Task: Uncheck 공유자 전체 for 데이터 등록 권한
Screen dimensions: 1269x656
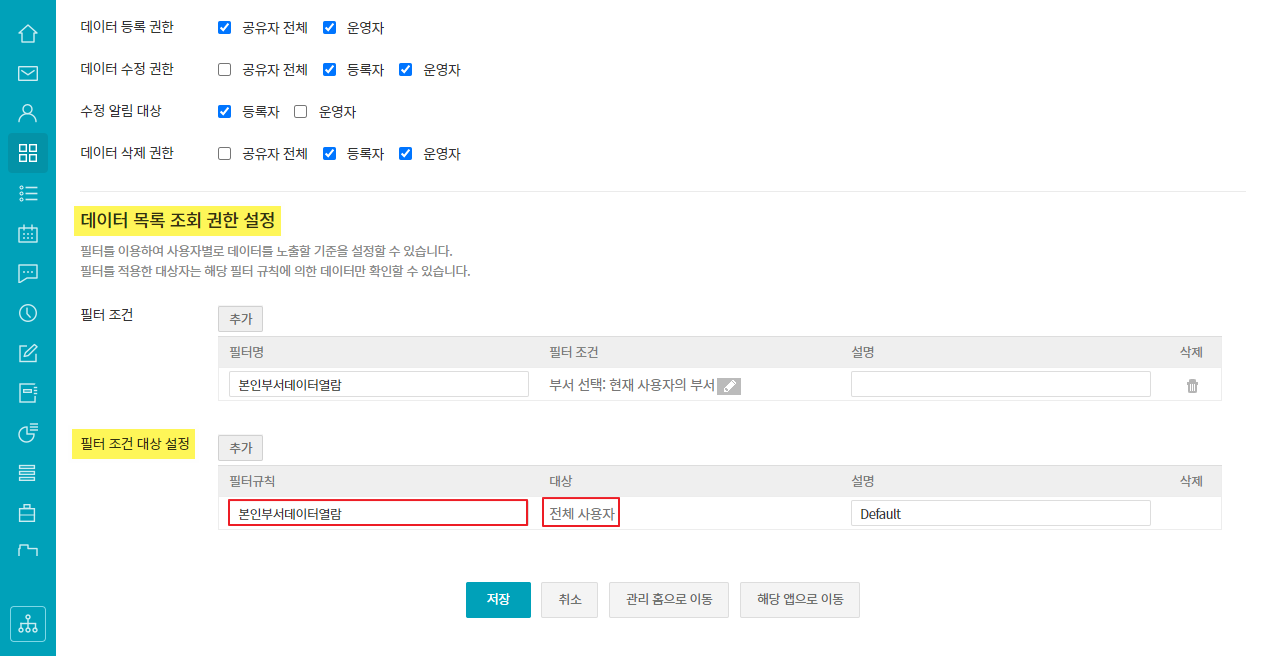Action: tap(224, 28)
